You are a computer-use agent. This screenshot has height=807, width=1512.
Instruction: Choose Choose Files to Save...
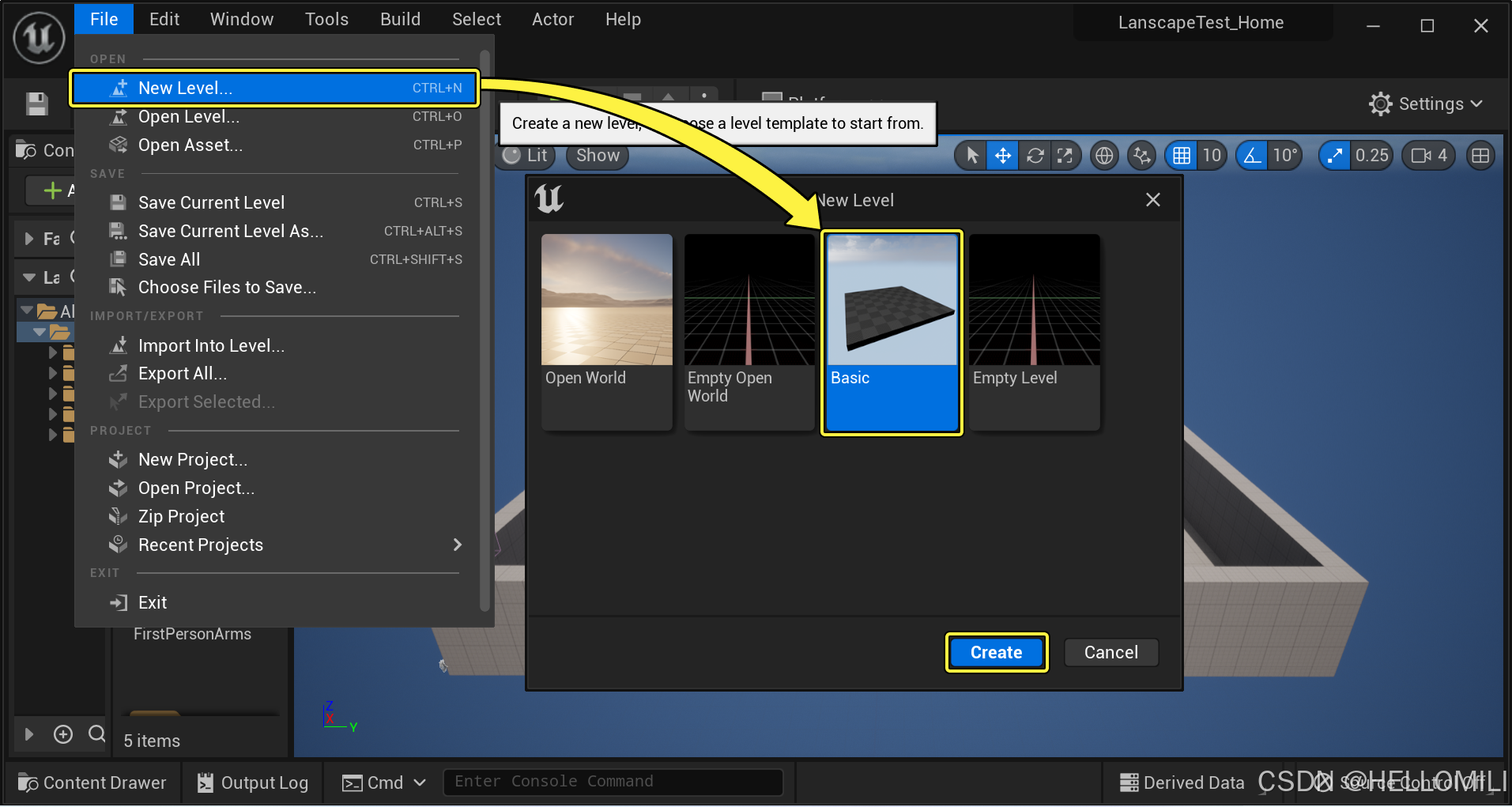[277, 288]
